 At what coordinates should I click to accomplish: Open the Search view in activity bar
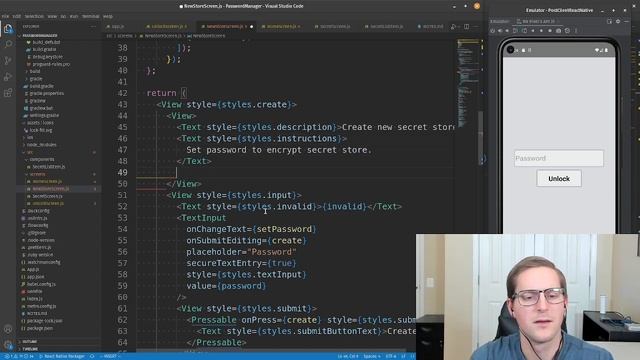(8, 44)
